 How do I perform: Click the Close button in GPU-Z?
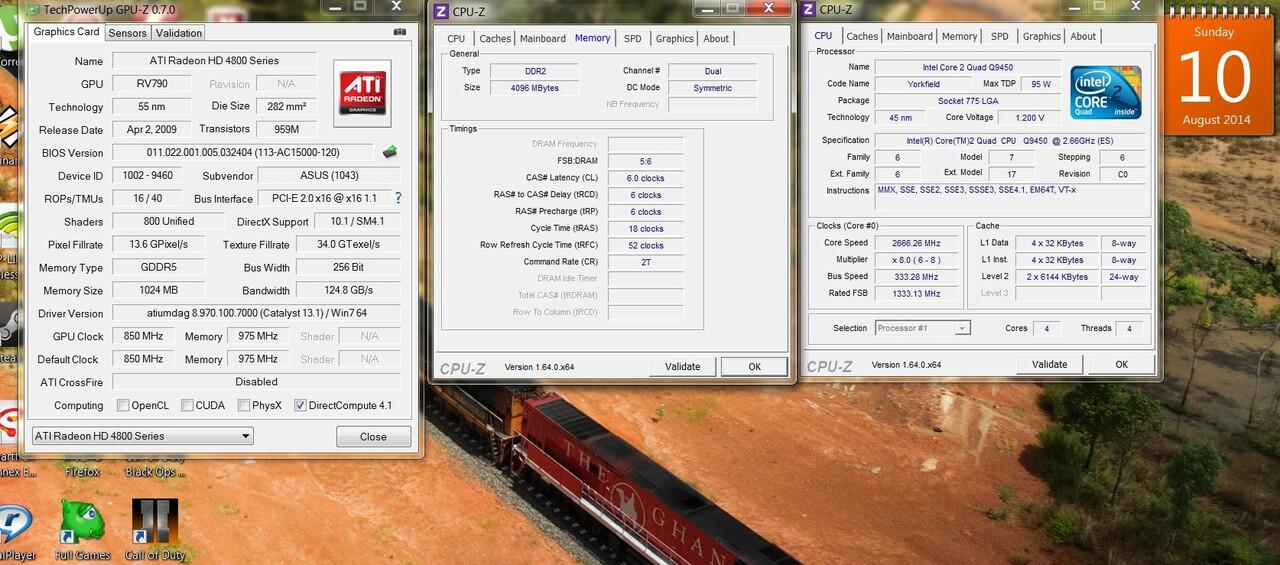coord(373,436)
